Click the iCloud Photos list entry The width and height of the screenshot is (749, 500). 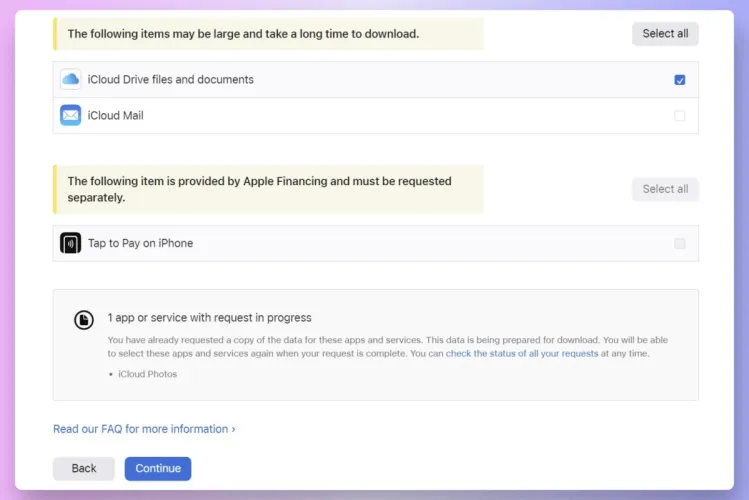tap(146, 375)
